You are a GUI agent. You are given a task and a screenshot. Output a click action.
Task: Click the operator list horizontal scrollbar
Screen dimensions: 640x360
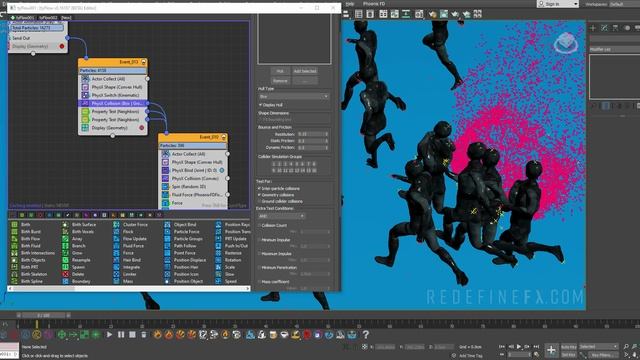coord(129,289)
